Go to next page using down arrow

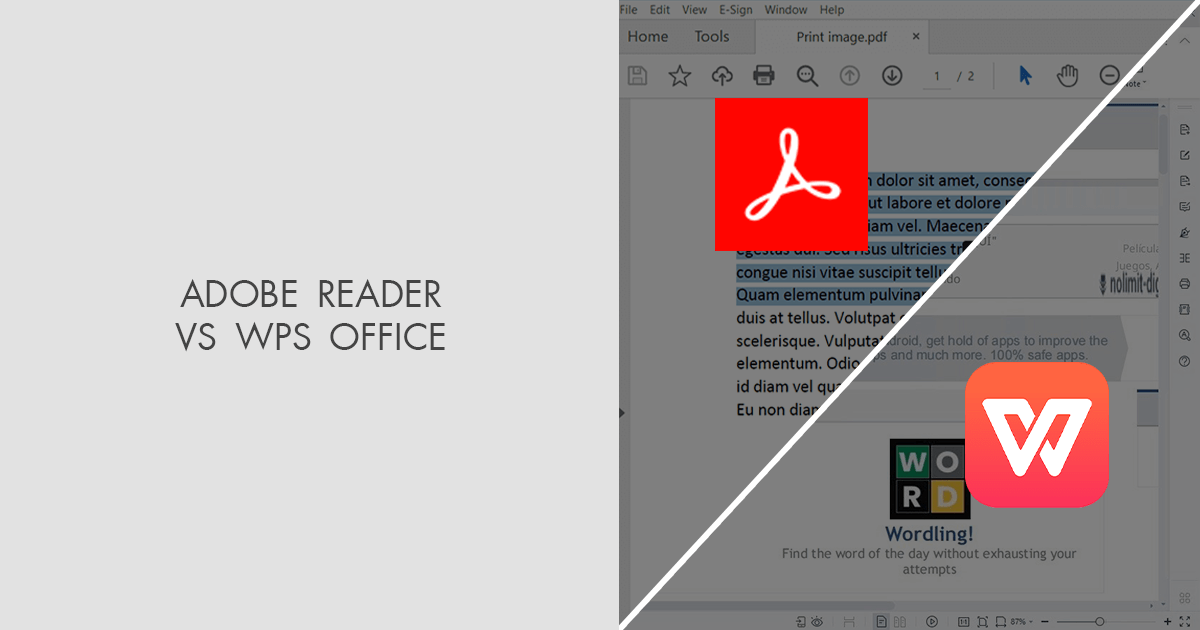(x=891, y=75)
